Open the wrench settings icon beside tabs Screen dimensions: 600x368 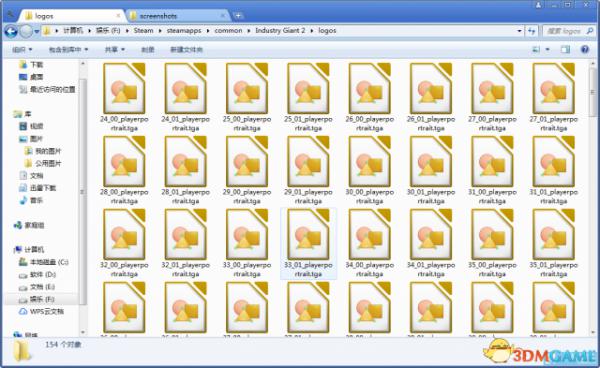click(x=10, y=15)
